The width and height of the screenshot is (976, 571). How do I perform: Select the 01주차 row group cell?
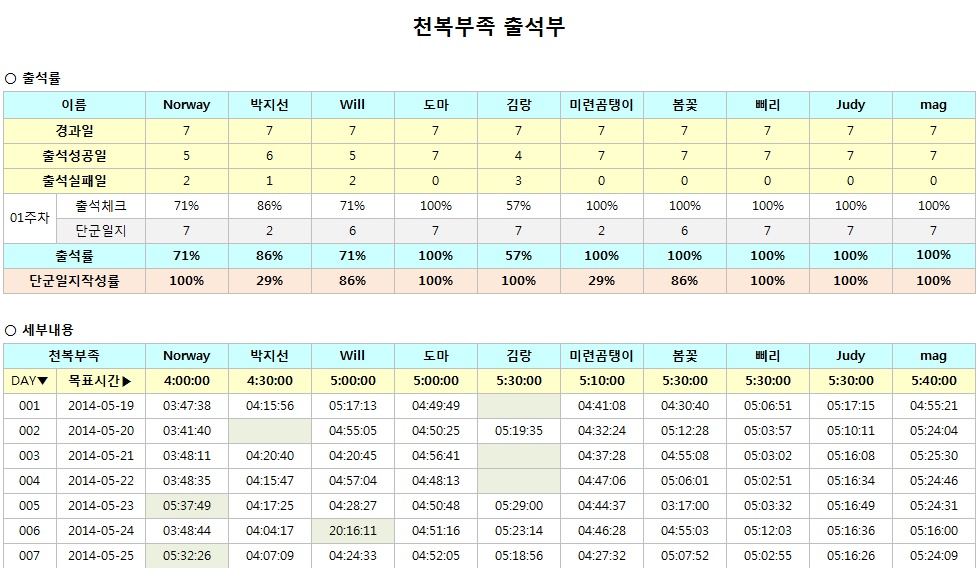(29, 218)
